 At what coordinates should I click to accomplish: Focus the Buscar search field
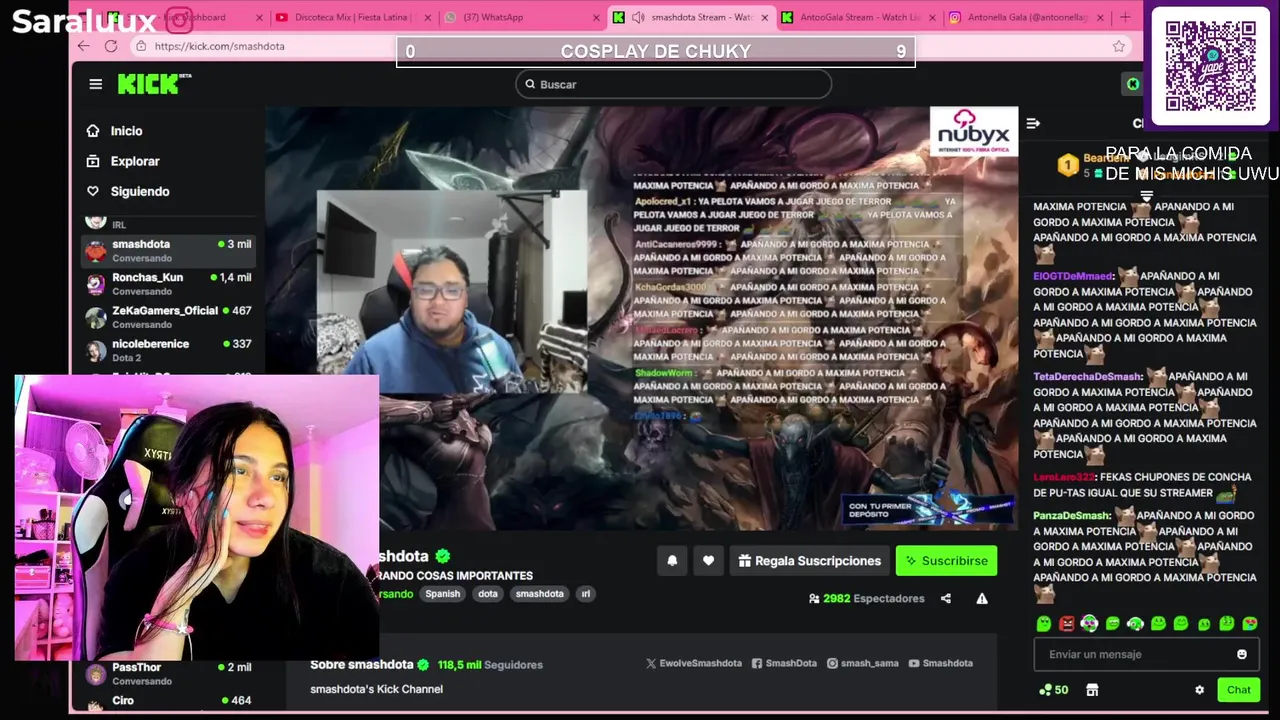coord(673,84)
